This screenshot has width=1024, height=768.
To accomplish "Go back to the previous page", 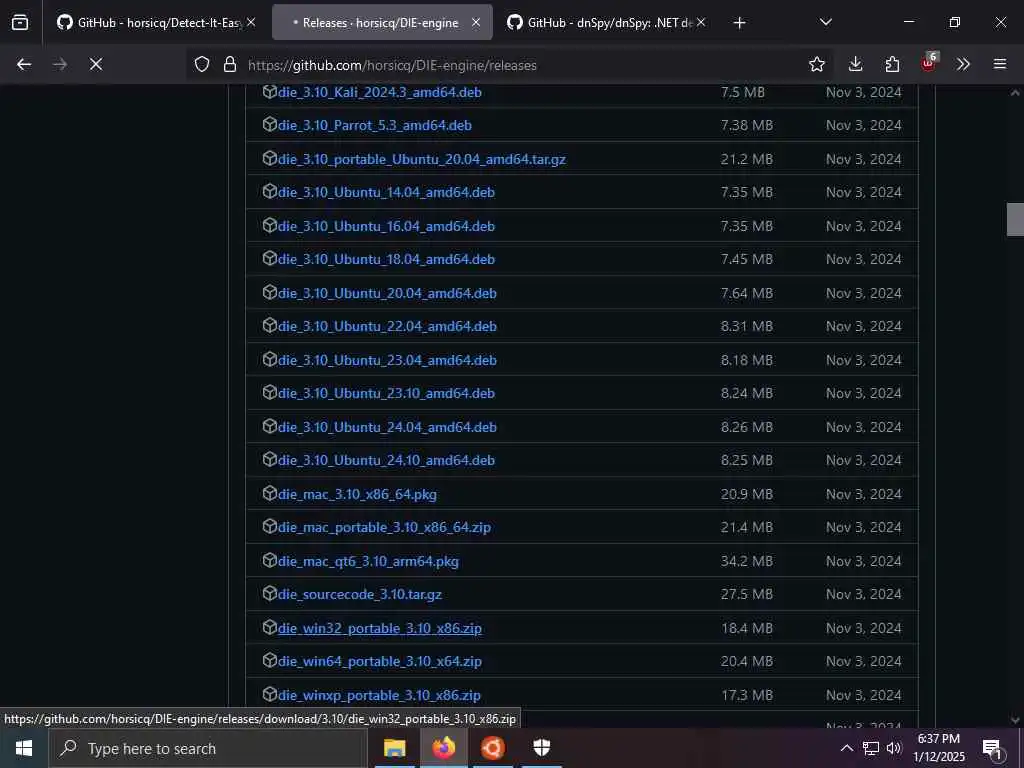I will click(x=24, y=64).
